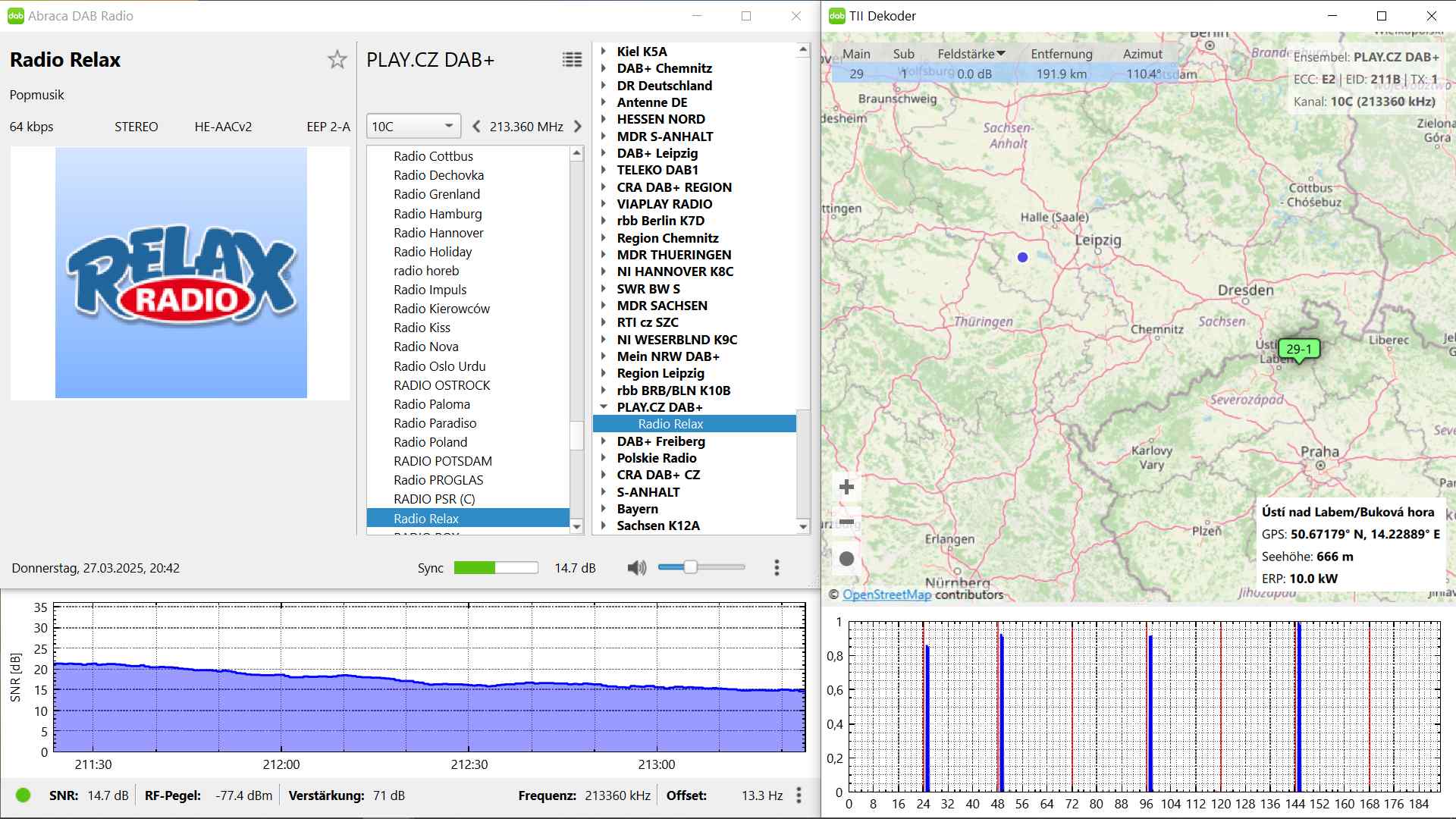This screenshot has width=1456, height=819.
Task: Click the Entfernung column header
Action: pyautogui.click(x=1061, y=54)
